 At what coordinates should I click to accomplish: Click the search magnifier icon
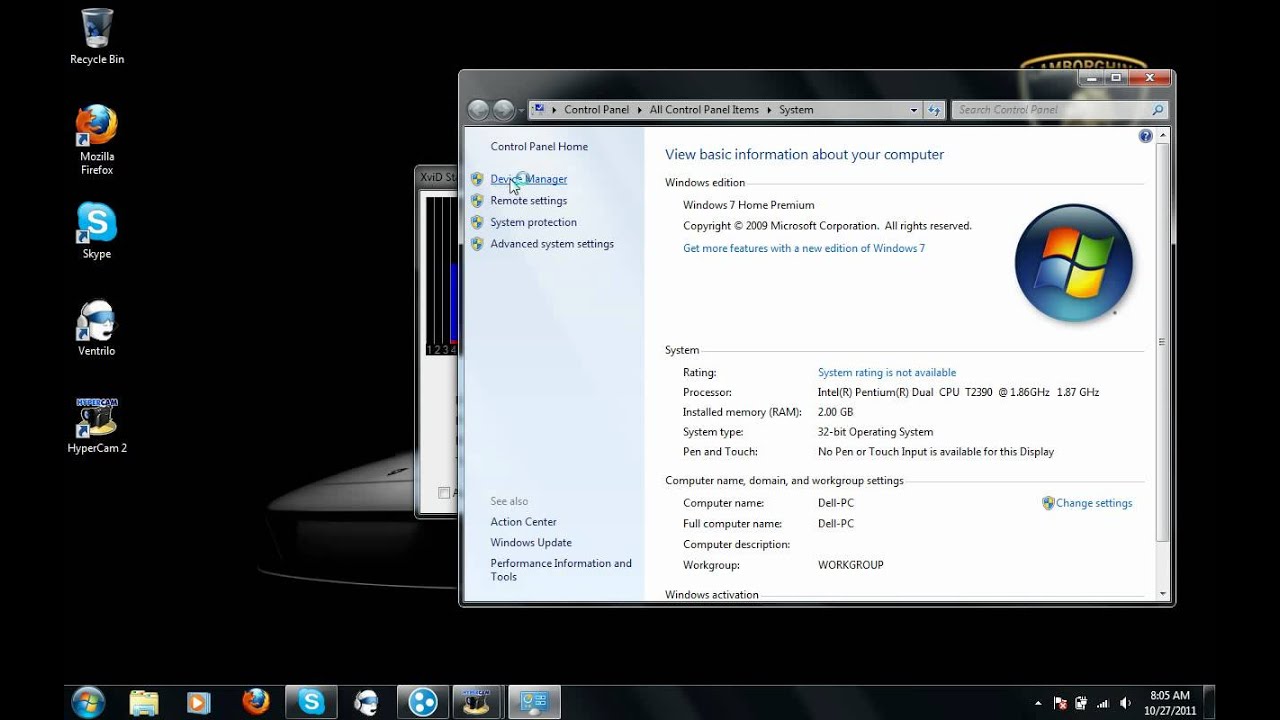pos(1158,110)
